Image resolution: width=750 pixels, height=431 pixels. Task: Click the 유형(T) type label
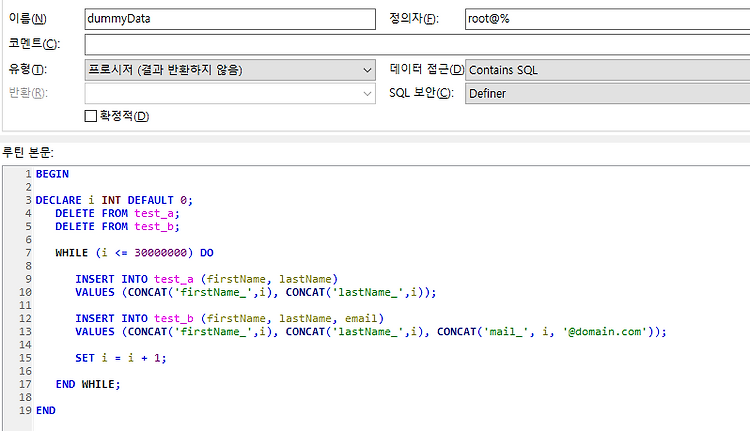(x=27, y=69)
